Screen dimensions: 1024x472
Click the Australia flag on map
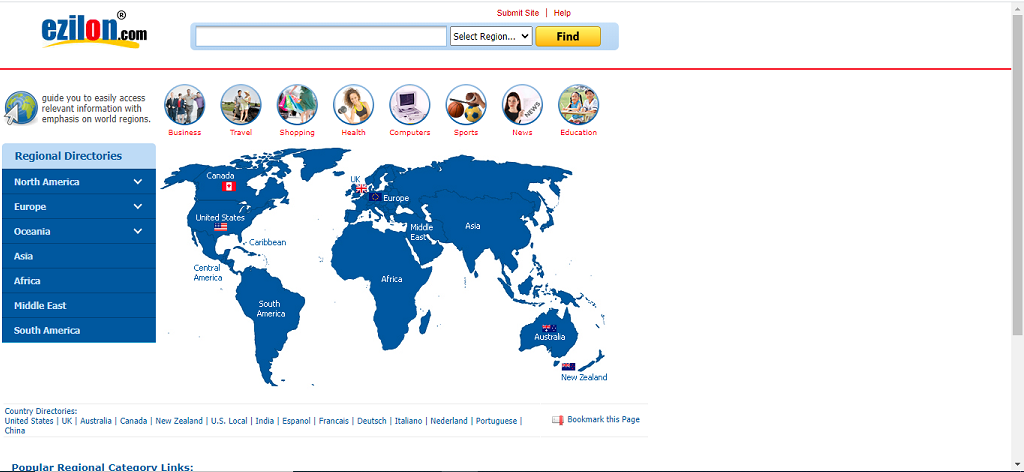548,328
